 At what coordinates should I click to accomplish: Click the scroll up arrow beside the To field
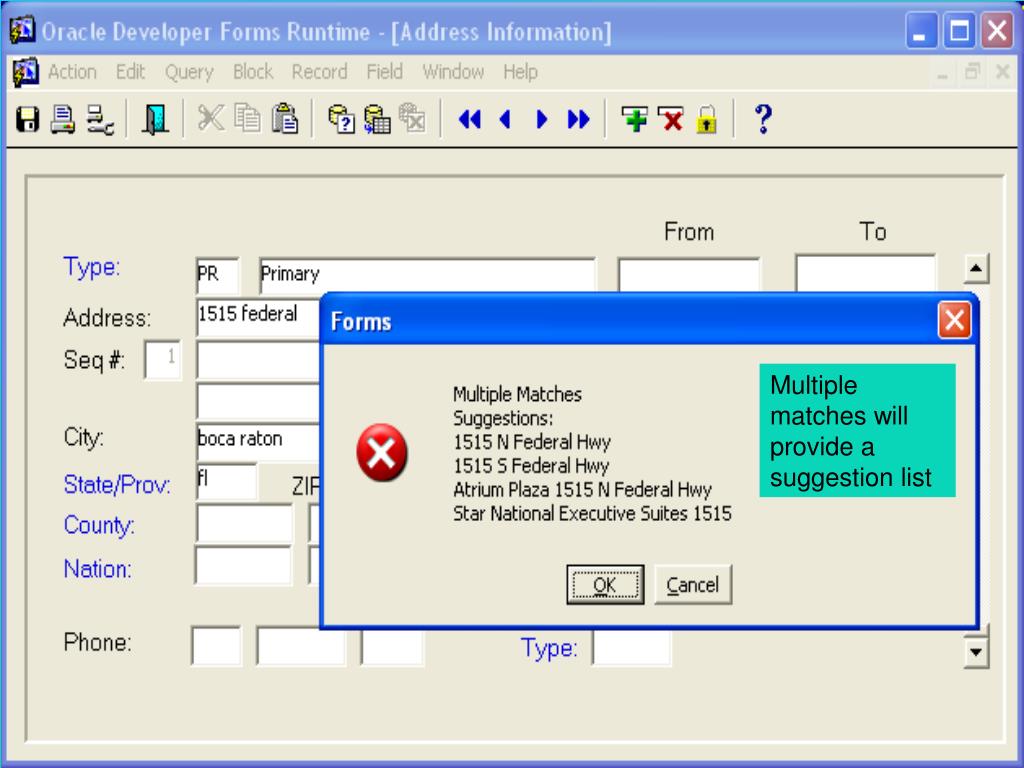tap(976, 268)
